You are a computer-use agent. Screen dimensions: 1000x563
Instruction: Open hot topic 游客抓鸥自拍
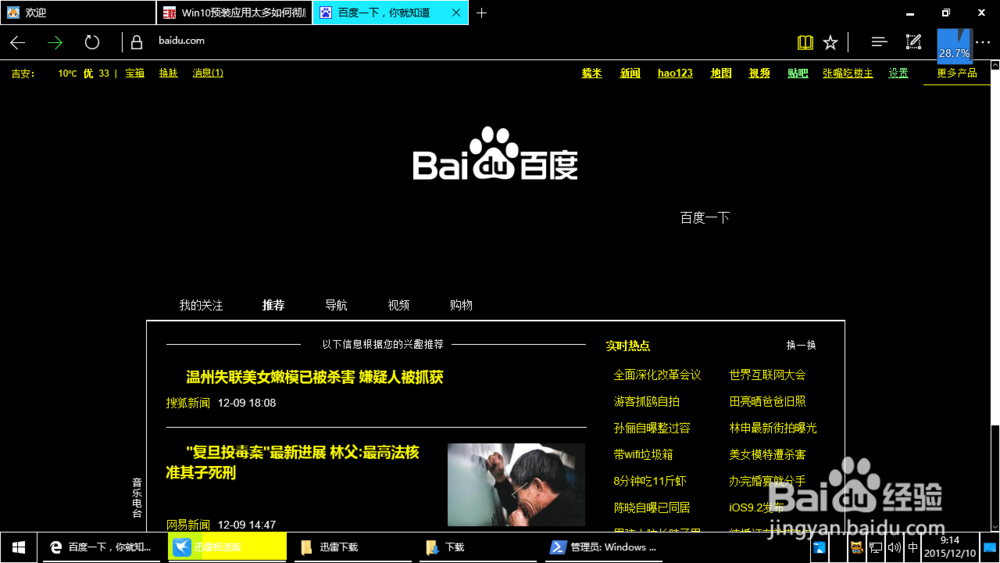click(646, 402)
